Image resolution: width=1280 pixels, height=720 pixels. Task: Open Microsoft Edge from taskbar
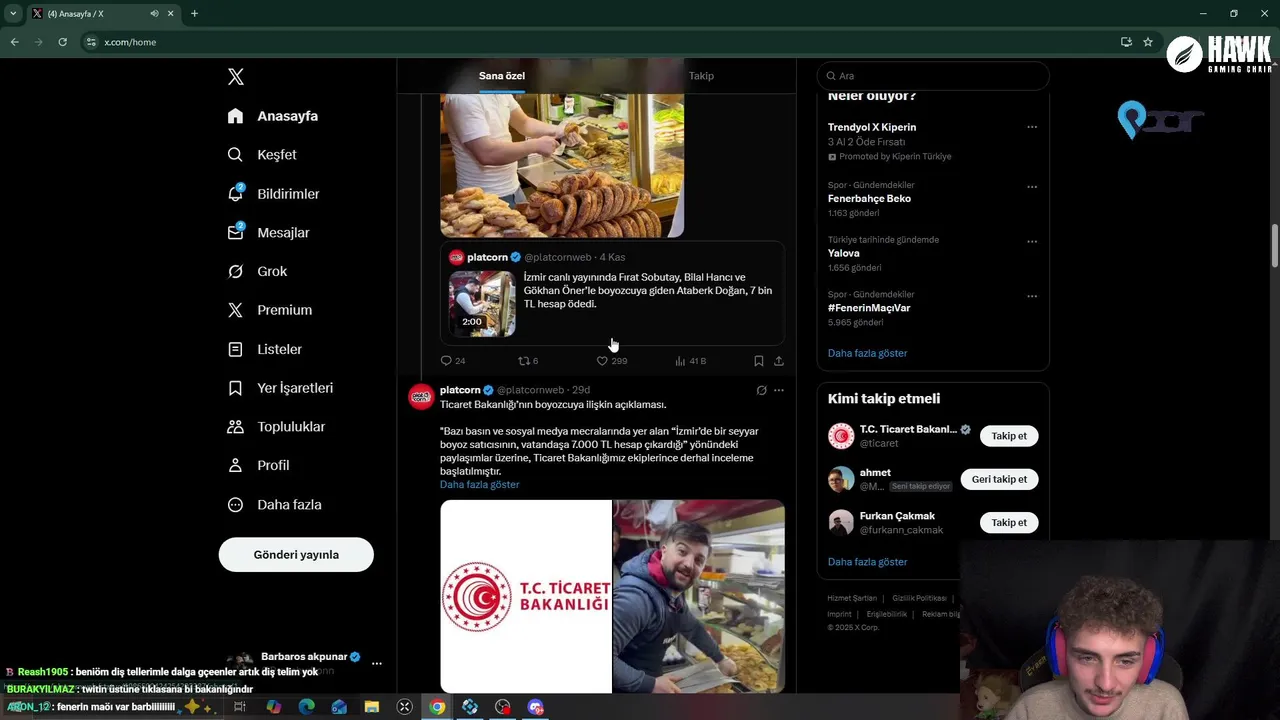point(306,707)
